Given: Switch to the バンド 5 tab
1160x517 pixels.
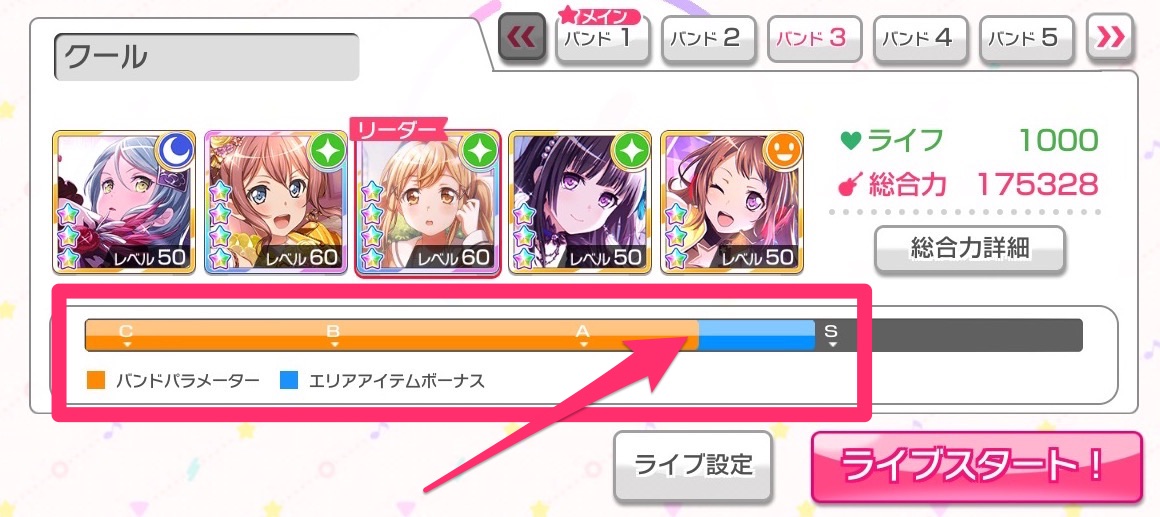Looking at the screenshot, I should tap(1027, 38).
